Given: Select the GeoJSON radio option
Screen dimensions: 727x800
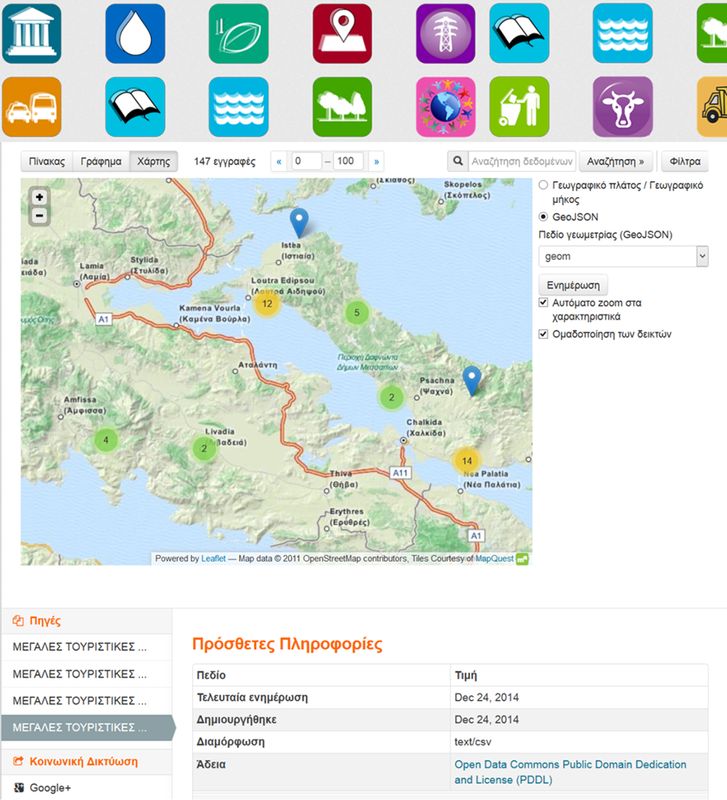Looking at the screenshot, I should [x=544, y=217].
